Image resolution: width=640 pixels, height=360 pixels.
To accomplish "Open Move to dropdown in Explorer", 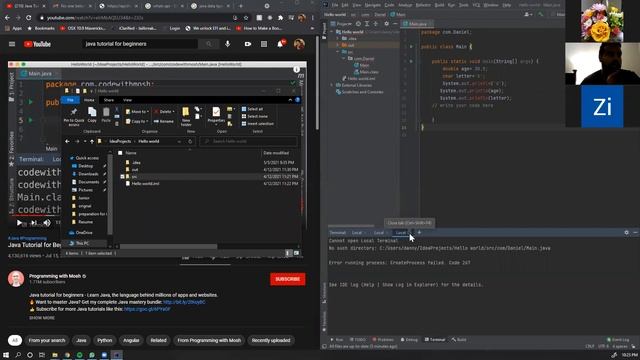I will coord(137,111).
